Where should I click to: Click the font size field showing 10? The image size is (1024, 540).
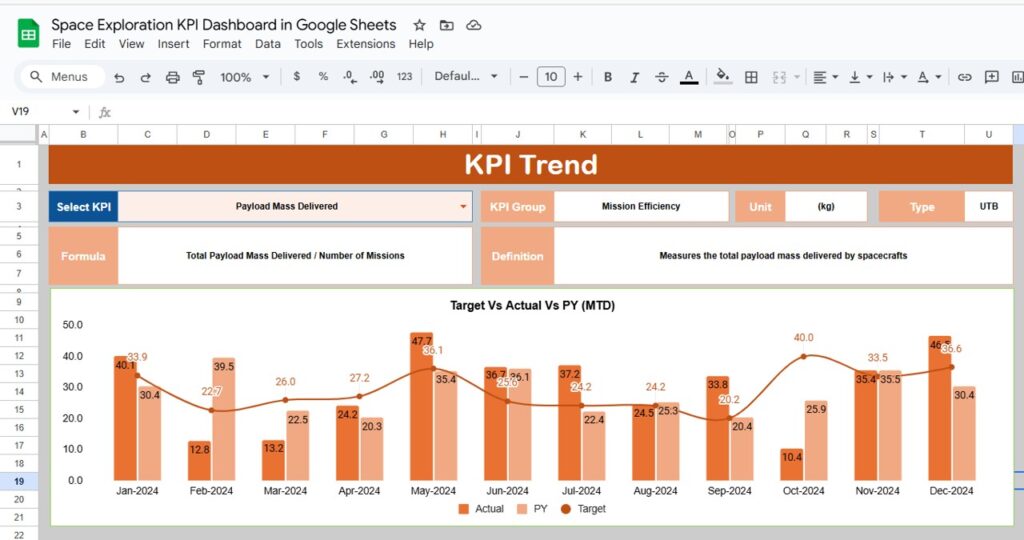(x=551, y=76)
